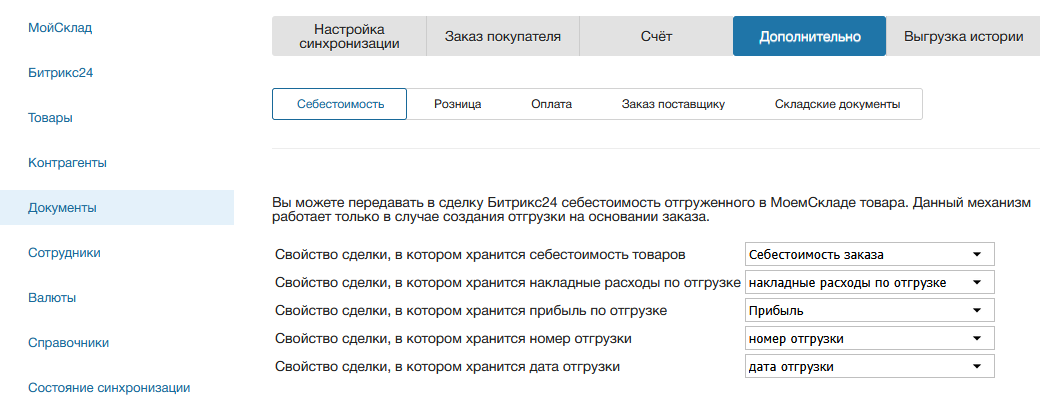
Task: Open the МойСклад sidebar section
Action: click(x=60, y=27)
